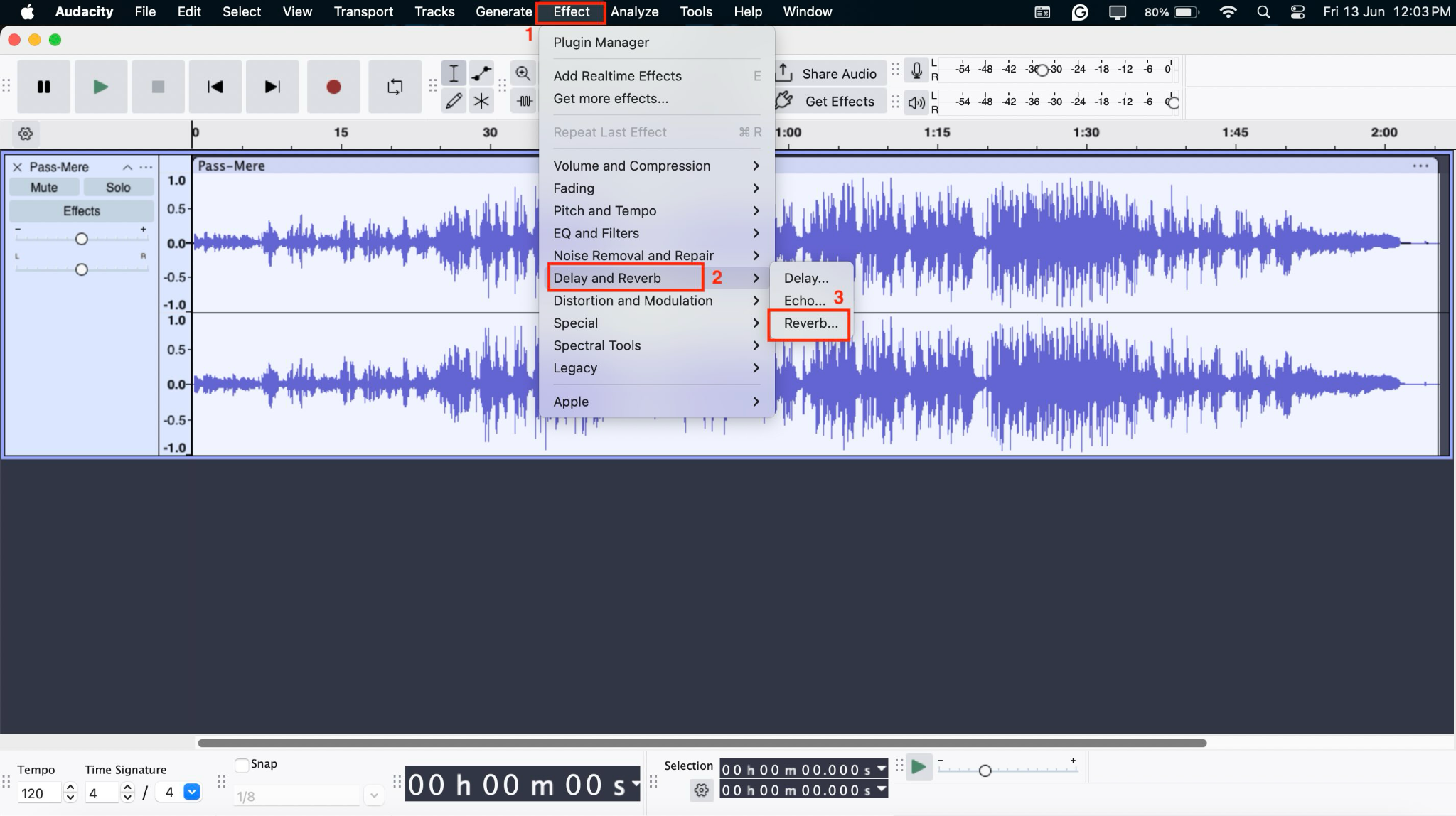Expand the Fading submenu
The image size is (1456, 816).
[657, 188]
